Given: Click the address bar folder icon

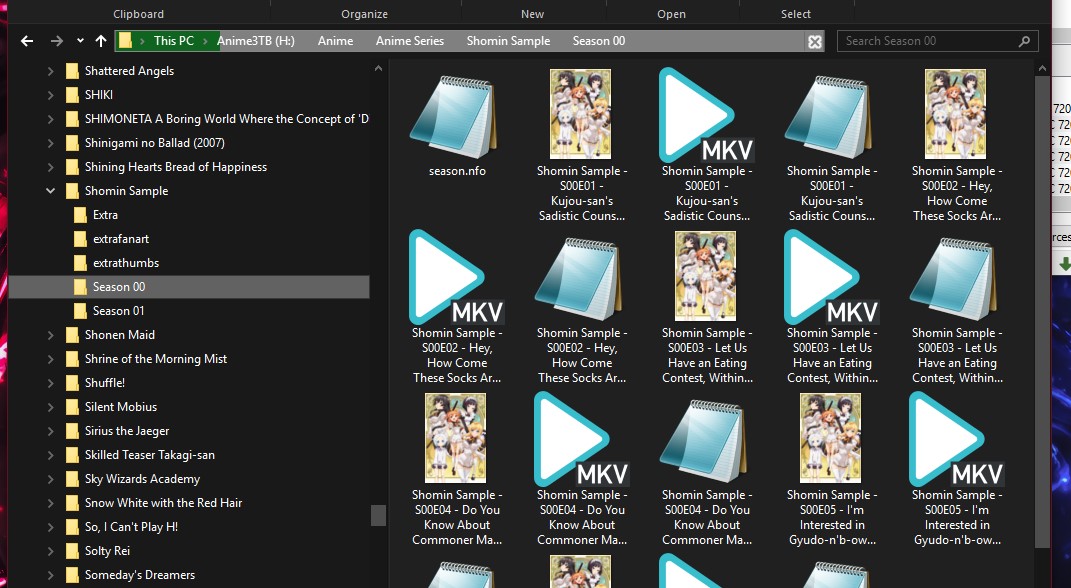Looking at the screenshot, I should click(x=125, y=41).
